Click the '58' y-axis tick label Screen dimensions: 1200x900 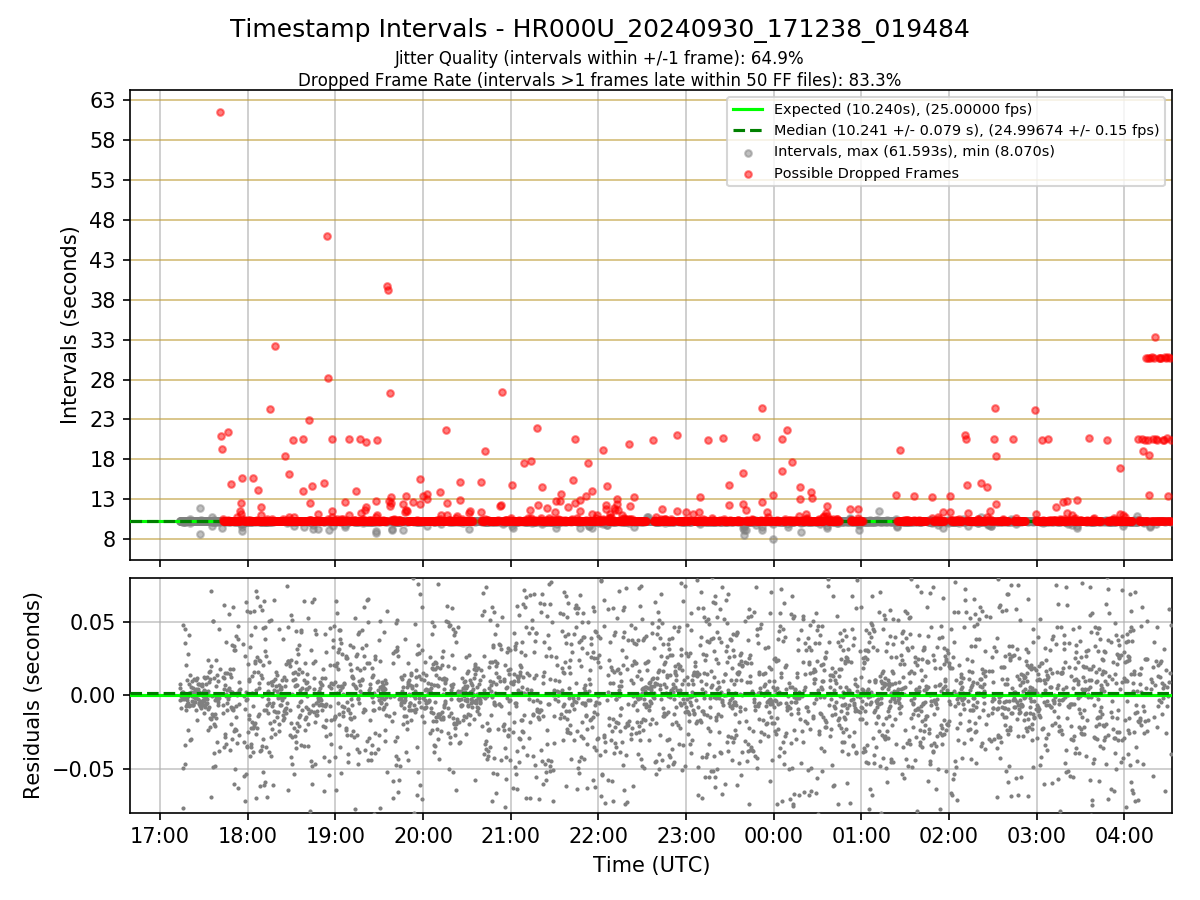click(x=104, y=140)
